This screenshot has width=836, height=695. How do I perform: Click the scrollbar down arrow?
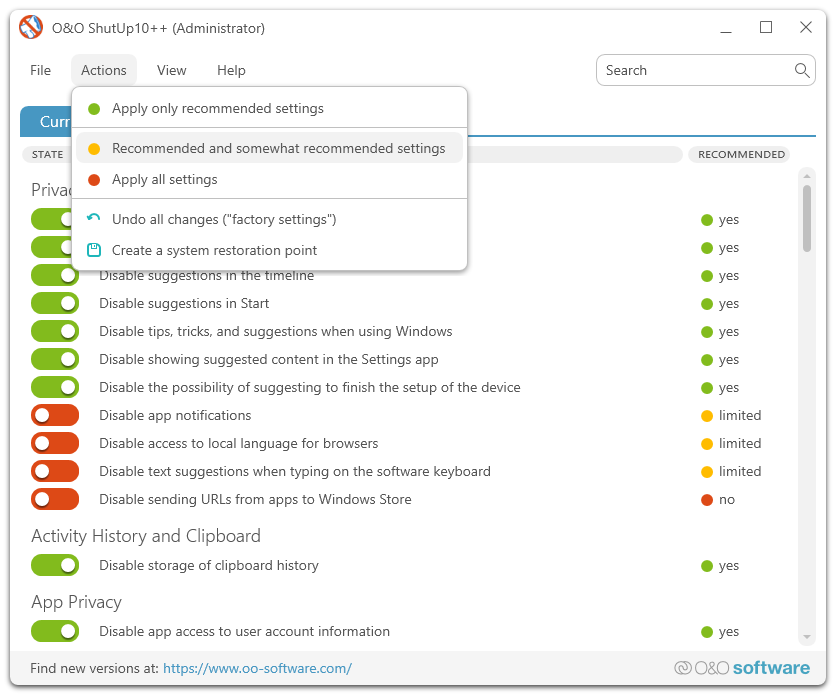806,637
